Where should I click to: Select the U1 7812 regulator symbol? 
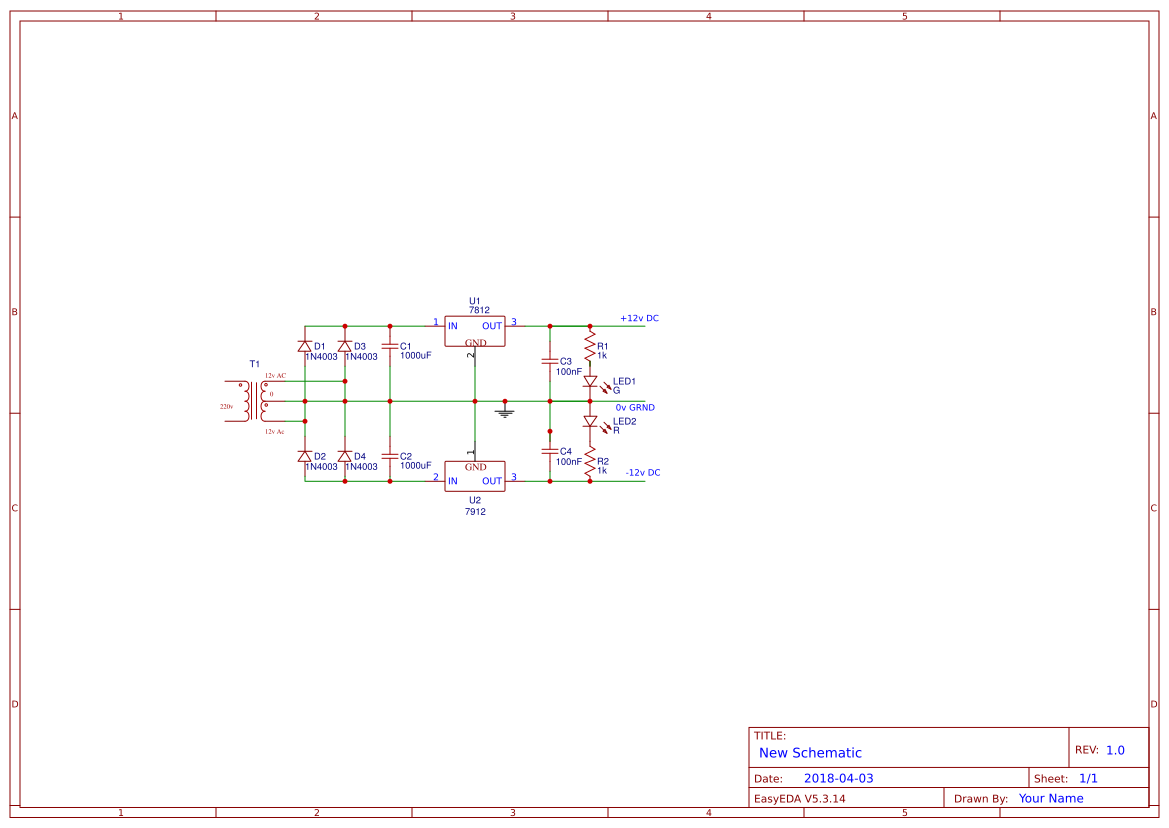click(473, 331)
